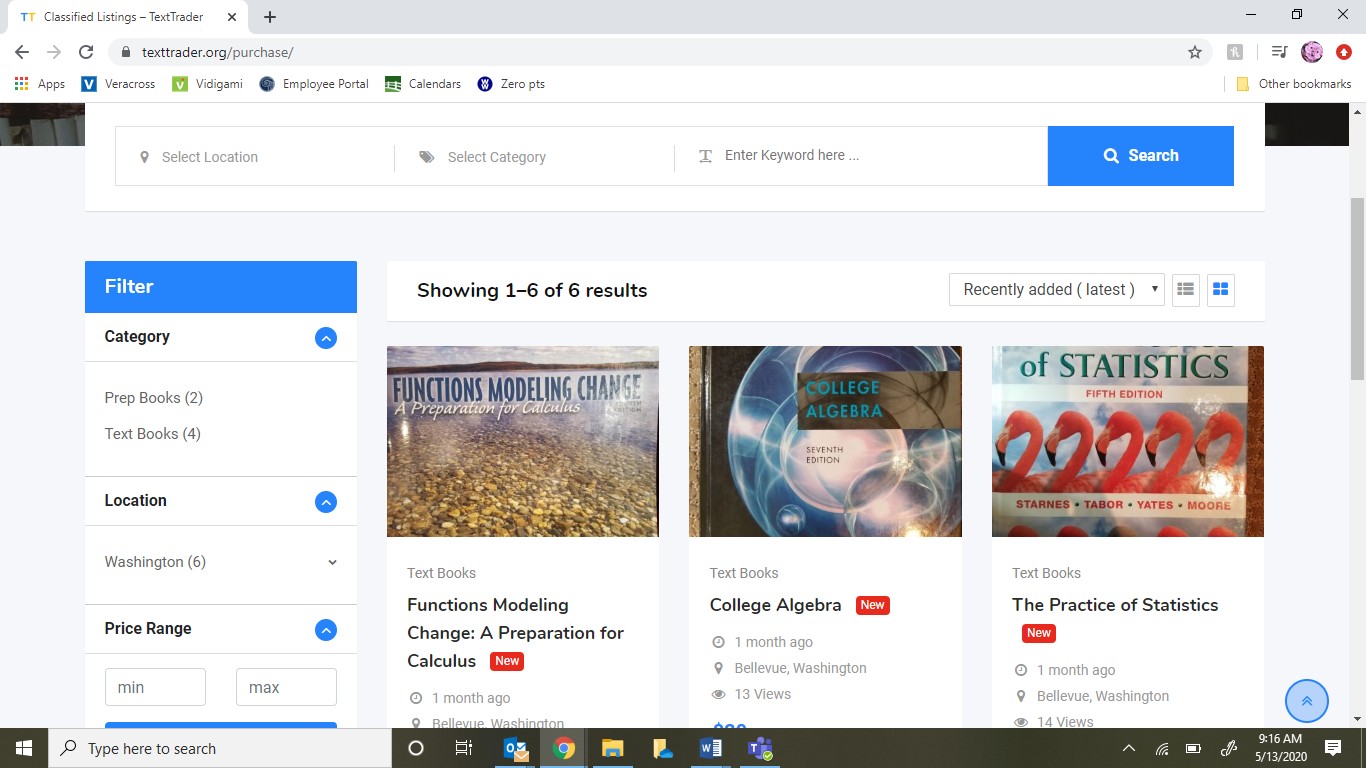Collapse the Category filter section

326,338
